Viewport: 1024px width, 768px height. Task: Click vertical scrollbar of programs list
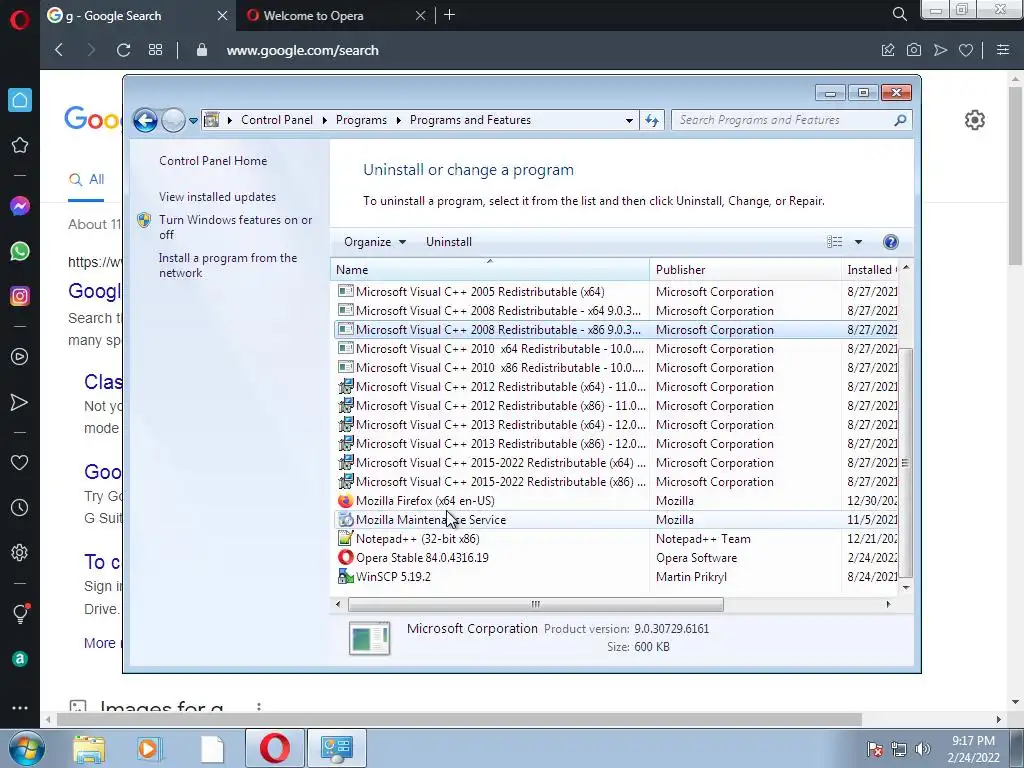click(x=905, y=464)
